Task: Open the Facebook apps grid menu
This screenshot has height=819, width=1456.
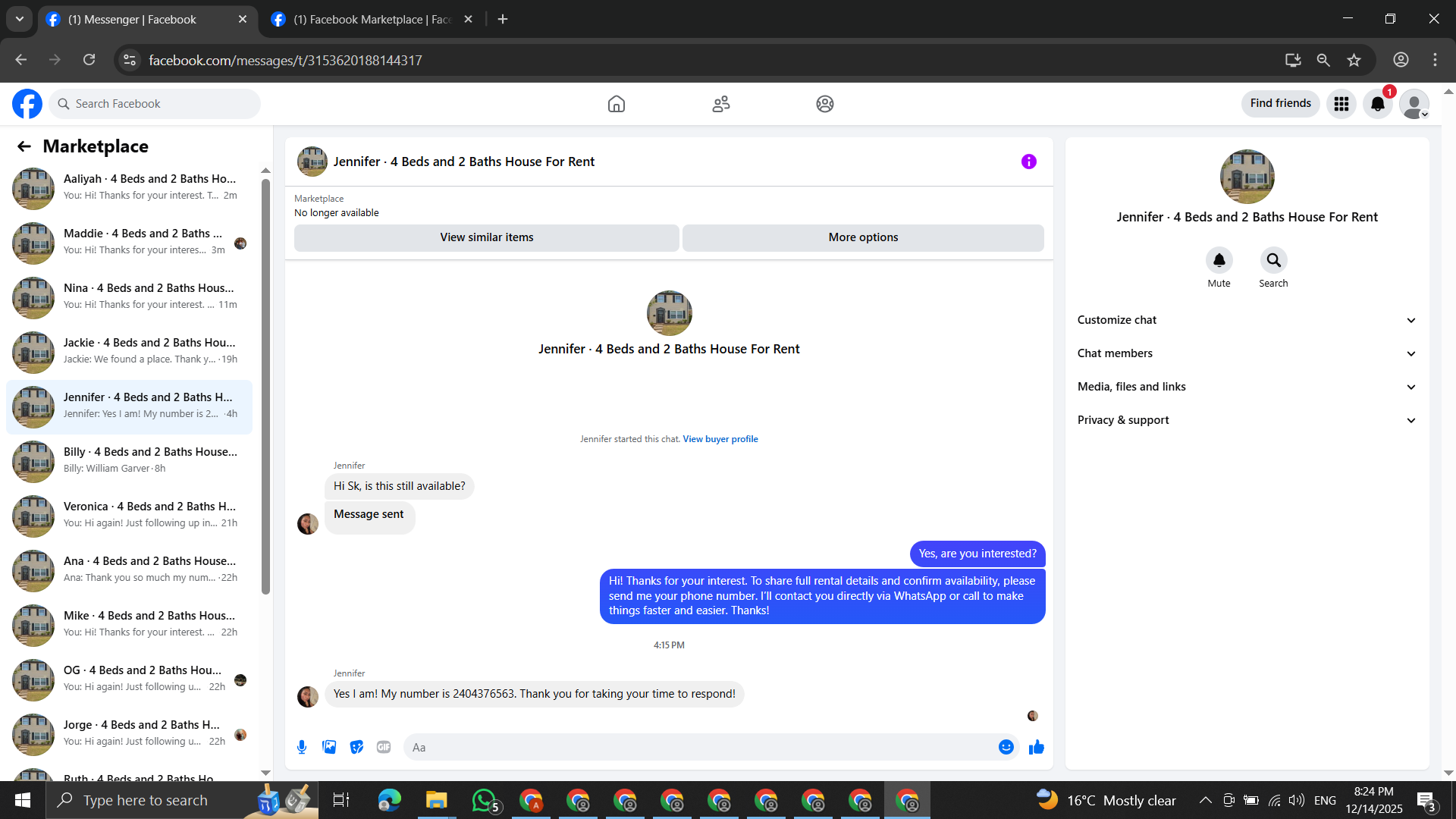Action: [x=1341, y=104]
